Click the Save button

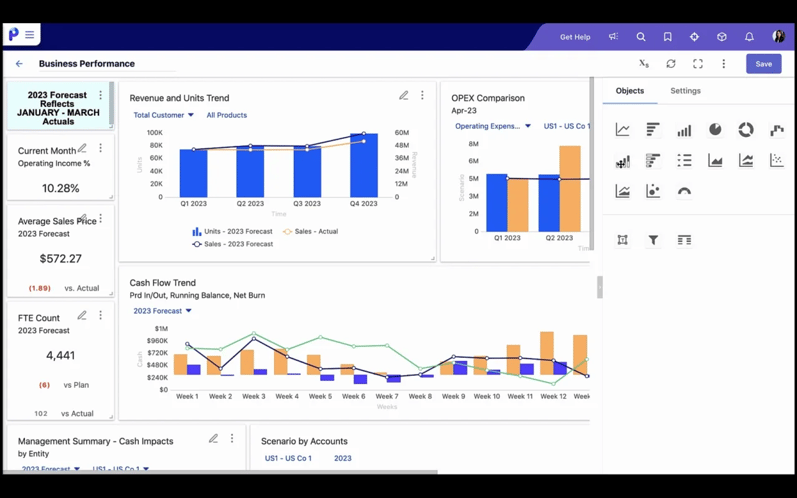(763, 64)
